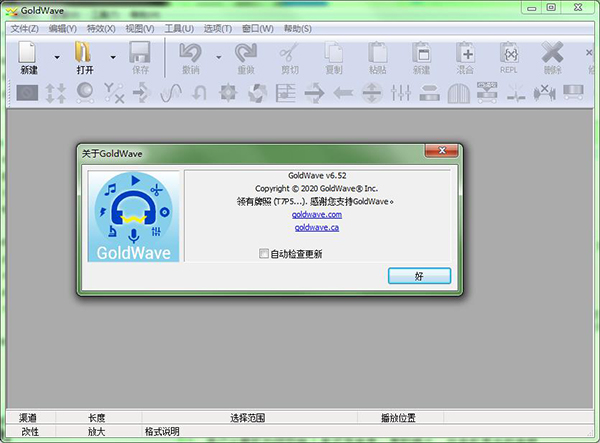The image size is (600, 443).
Task: Click the 剪切 scissors icon
Action: pyautogui.click(x=289, y=52)
